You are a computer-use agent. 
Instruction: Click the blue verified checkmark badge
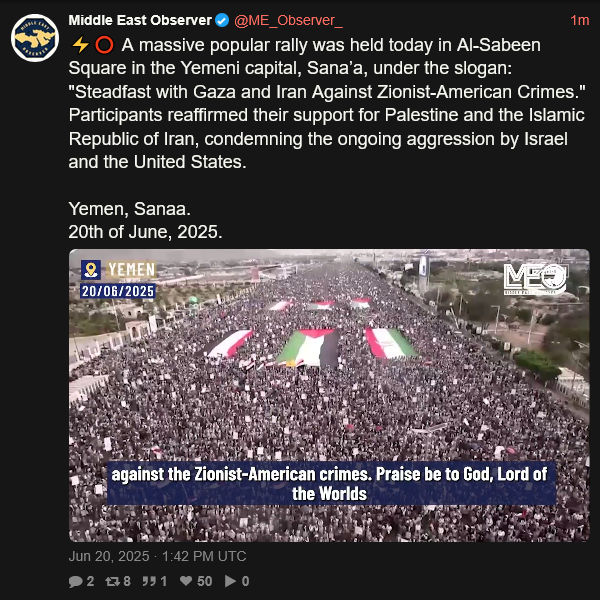pyautogui.click(x=222, y=20)
